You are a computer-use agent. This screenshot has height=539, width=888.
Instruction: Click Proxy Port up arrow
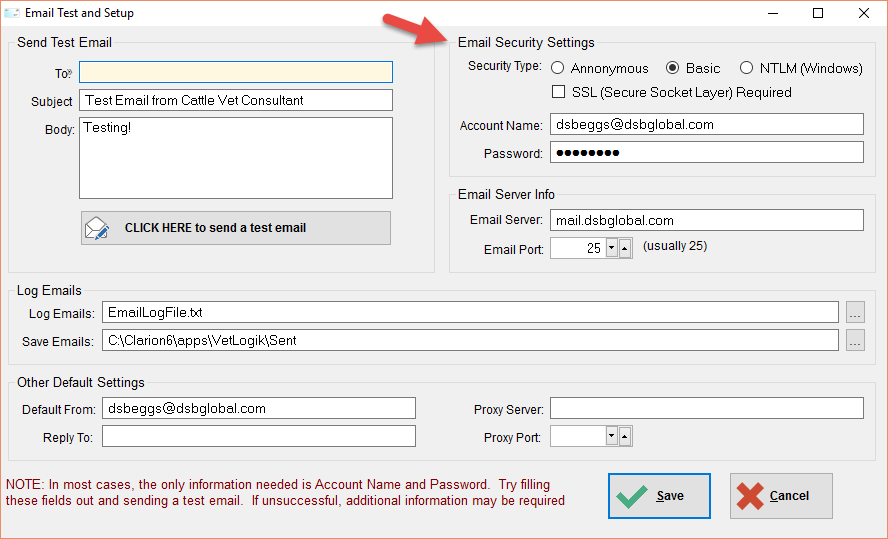point(625,436)
